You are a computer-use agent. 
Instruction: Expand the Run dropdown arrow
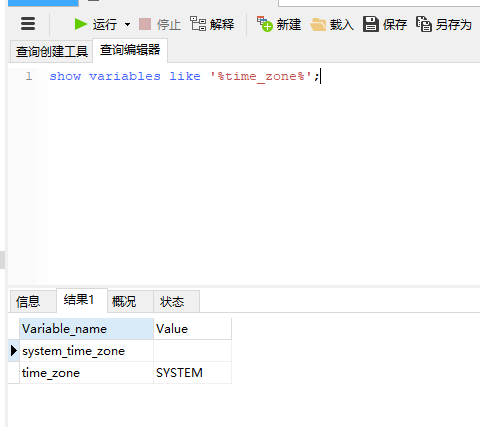tap(127, 24)
